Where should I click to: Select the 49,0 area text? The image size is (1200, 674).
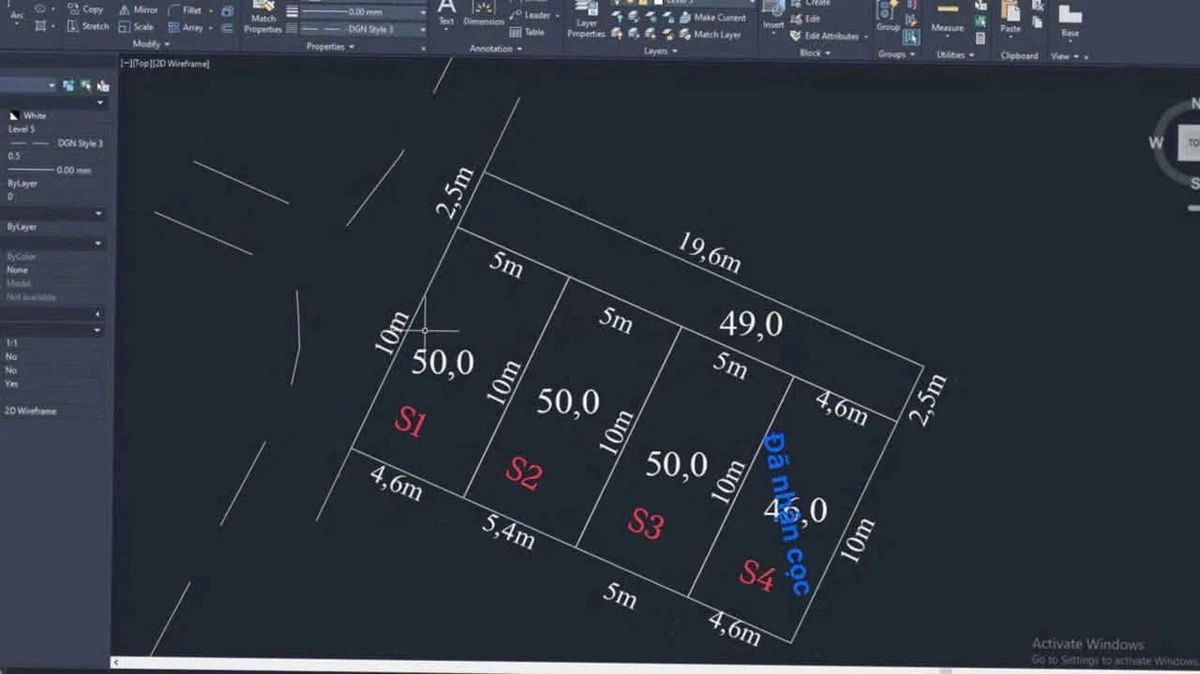coord(751,326)
